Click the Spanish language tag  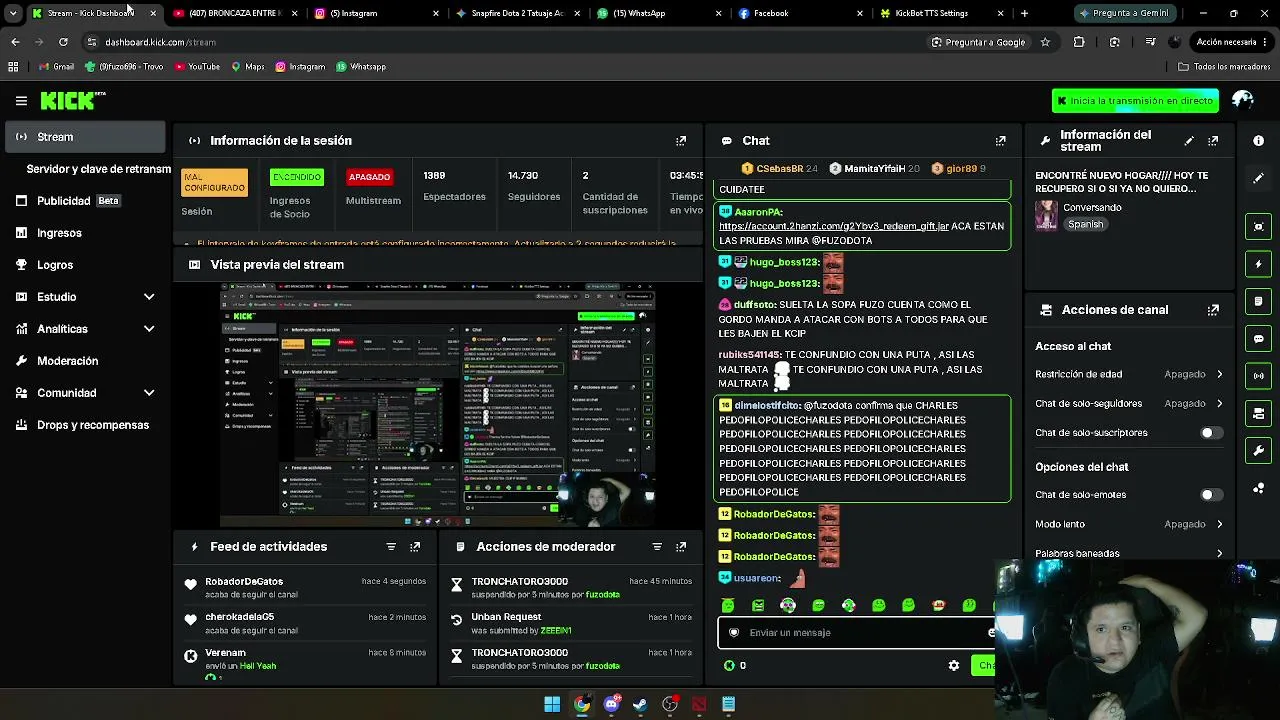[x=1085, y=225]
